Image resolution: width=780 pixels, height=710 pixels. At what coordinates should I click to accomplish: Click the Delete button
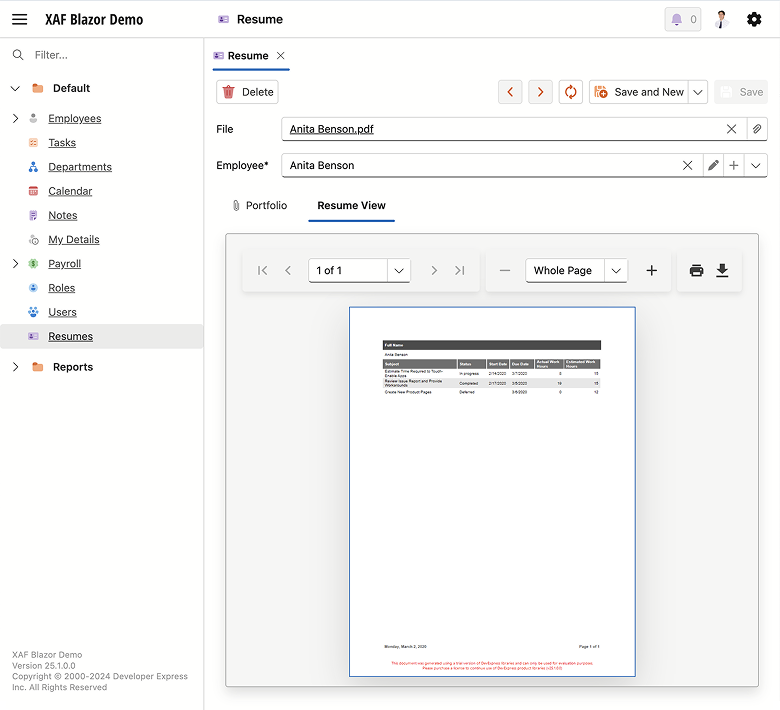click(247, 92)
